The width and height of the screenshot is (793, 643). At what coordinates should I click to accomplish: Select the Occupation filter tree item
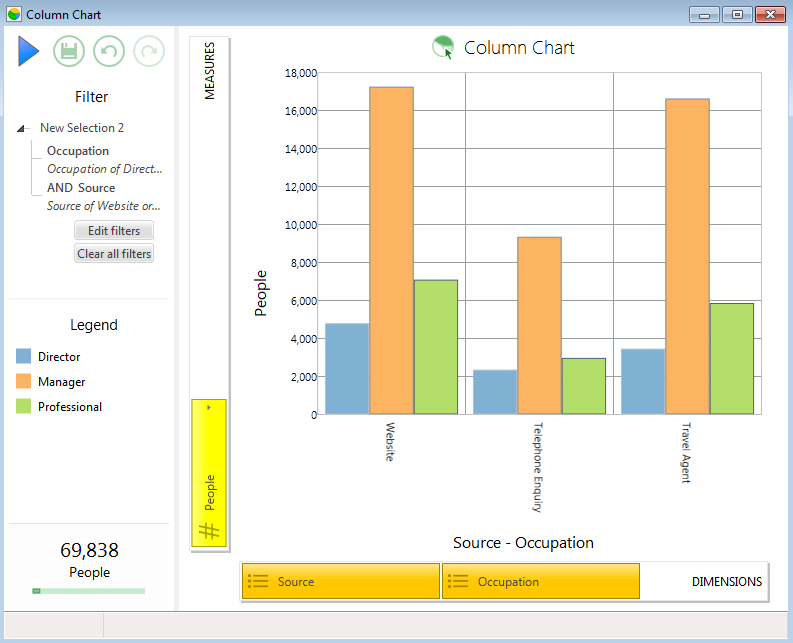(x=78, y=151)
